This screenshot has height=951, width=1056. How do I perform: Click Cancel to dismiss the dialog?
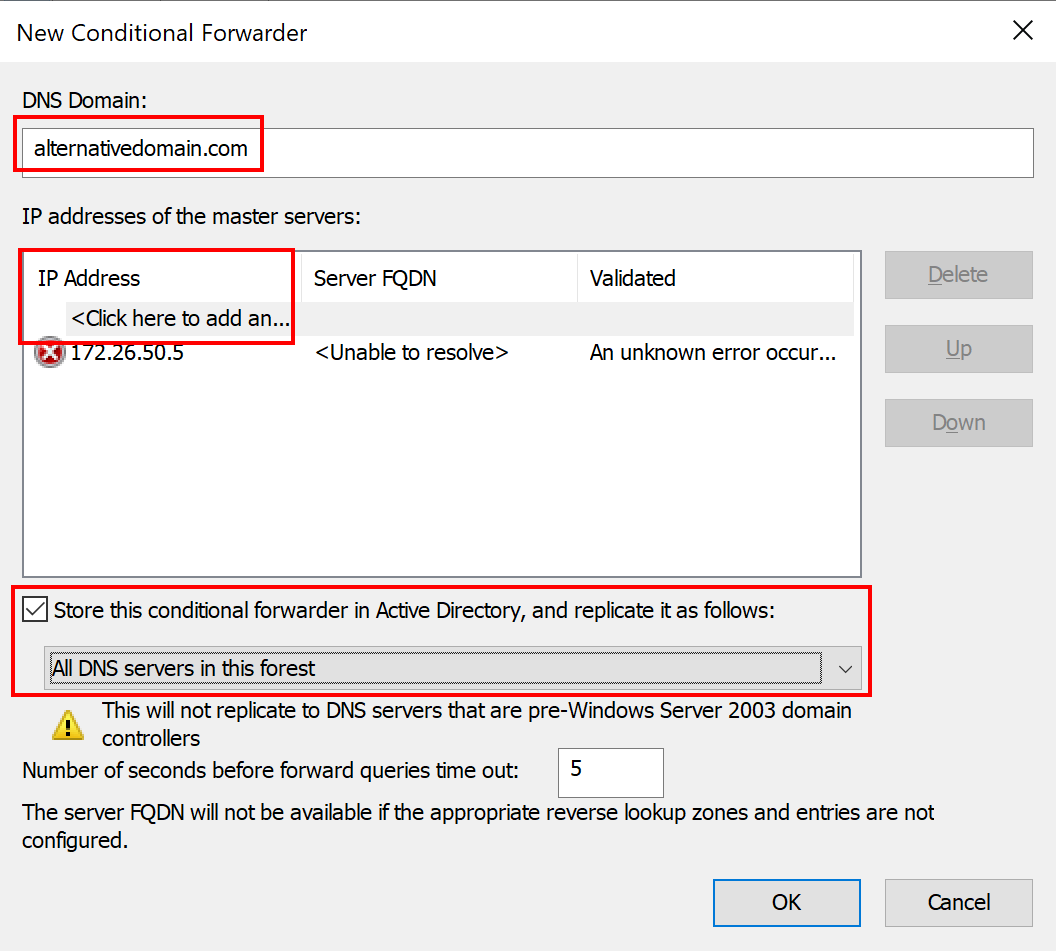958,902
